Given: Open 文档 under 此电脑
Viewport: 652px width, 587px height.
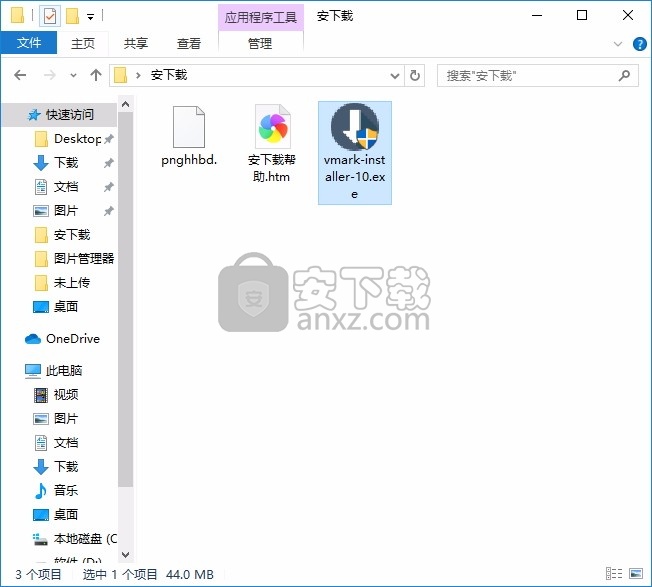Looking at the screenshot, I should [x=56, y=443].
